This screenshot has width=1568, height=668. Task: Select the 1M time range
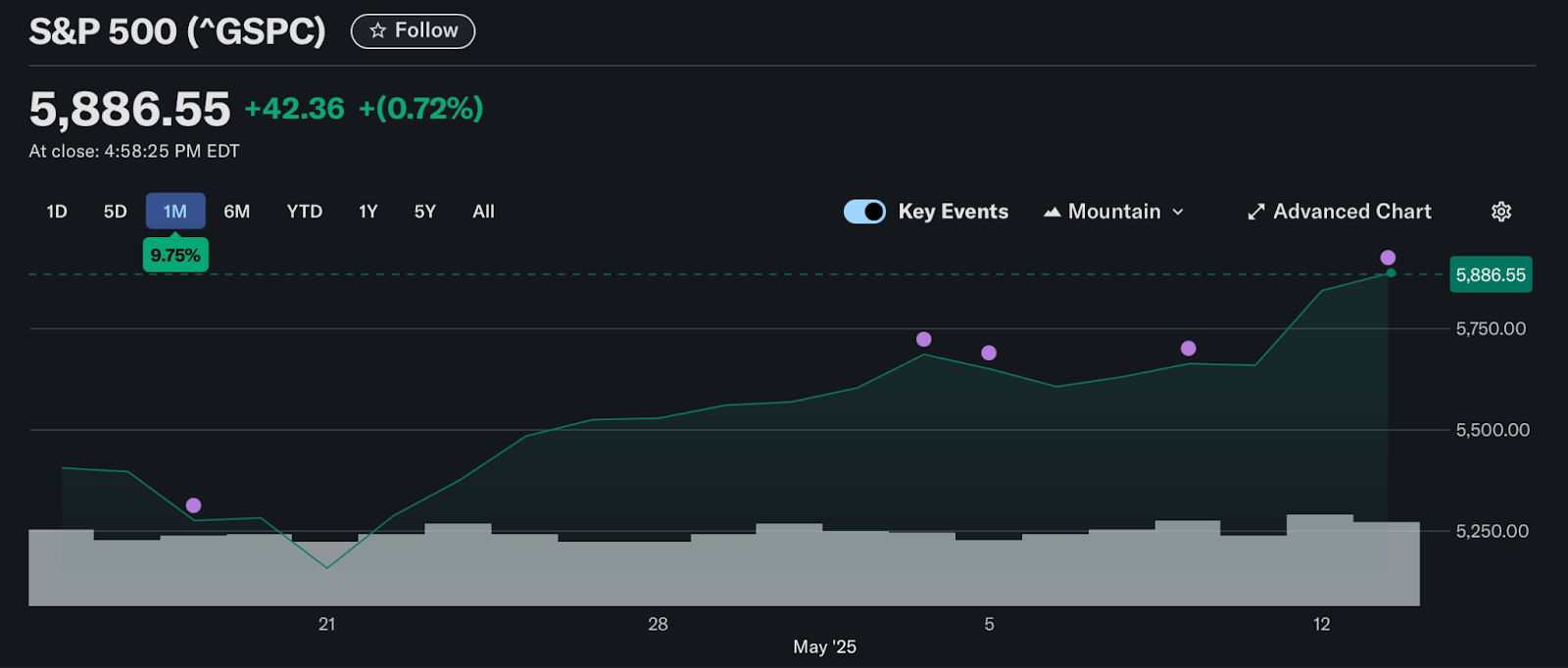(x=175, y=212)
